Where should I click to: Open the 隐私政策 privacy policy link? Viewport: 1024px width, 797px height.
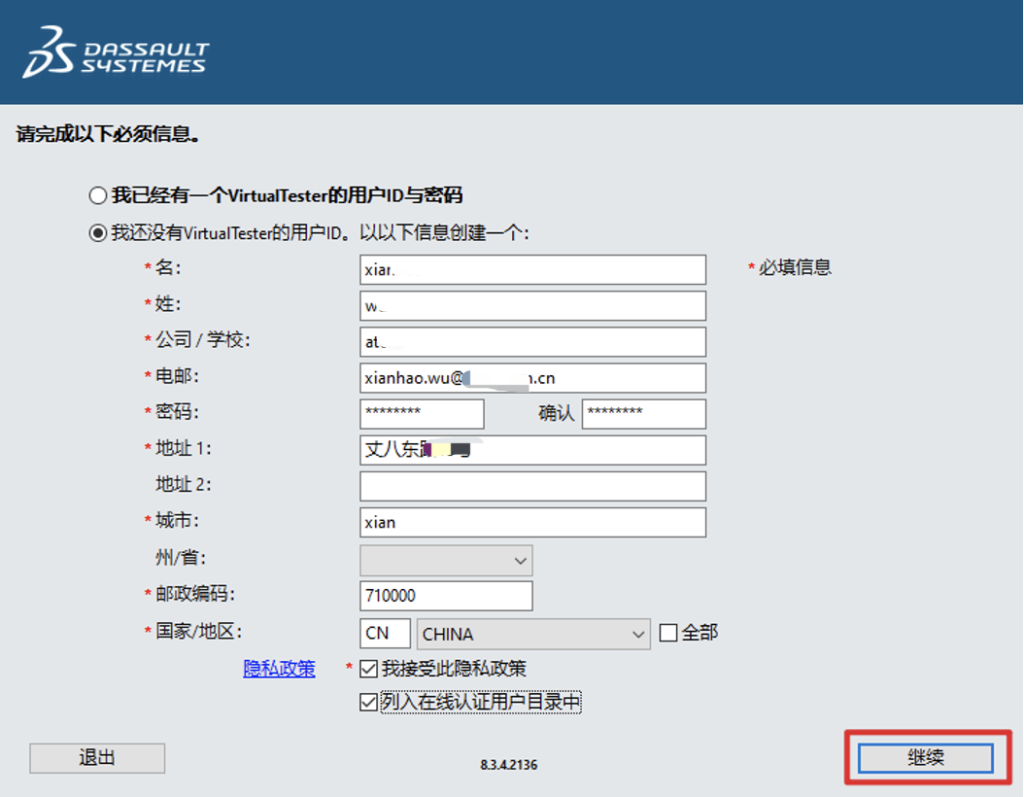click(x=279, y=669)
